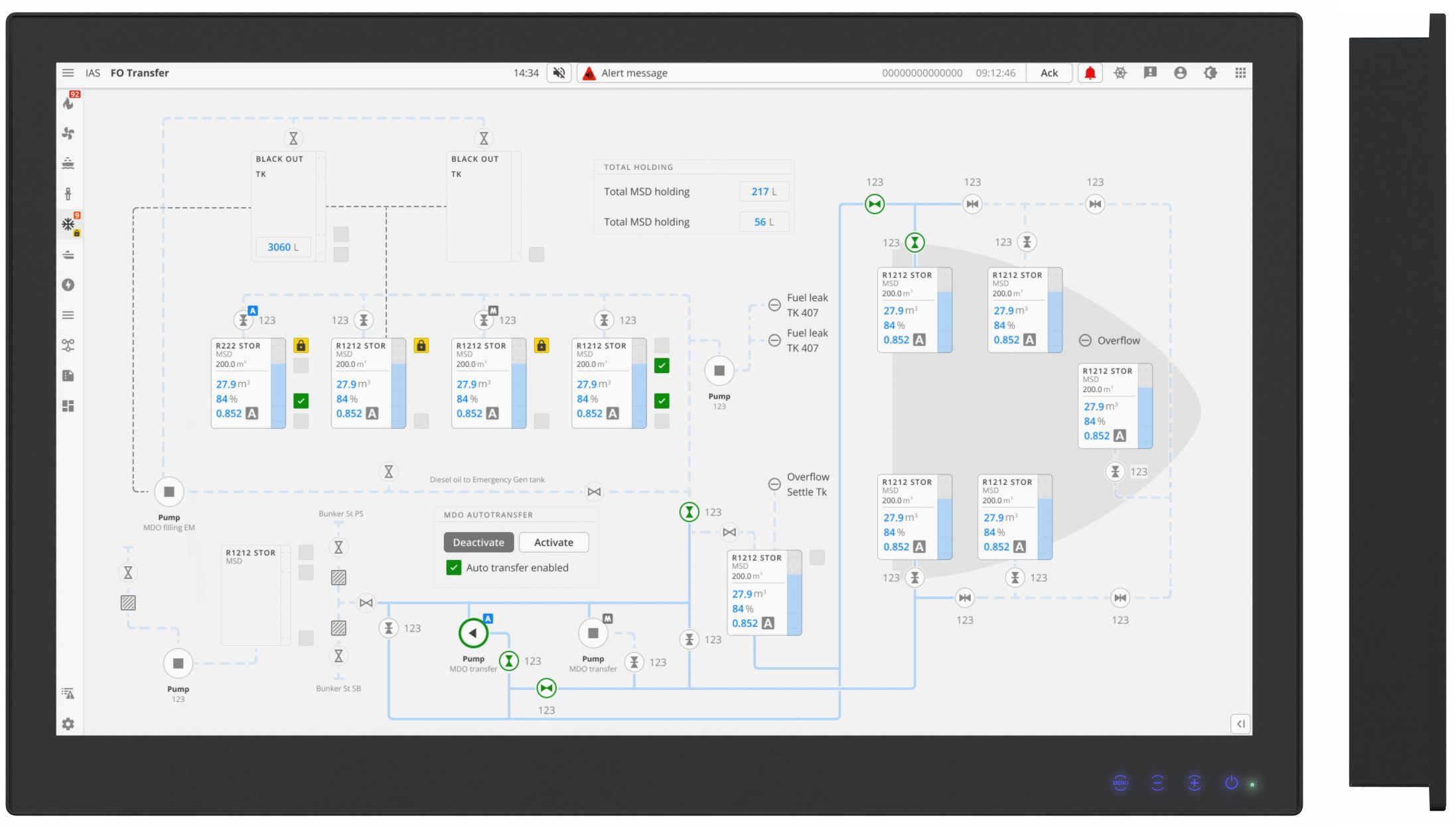This screenshot has height=828, width=1456.
Task: Click the yellow lock beside R222 STOR tank
Action: 301,346
